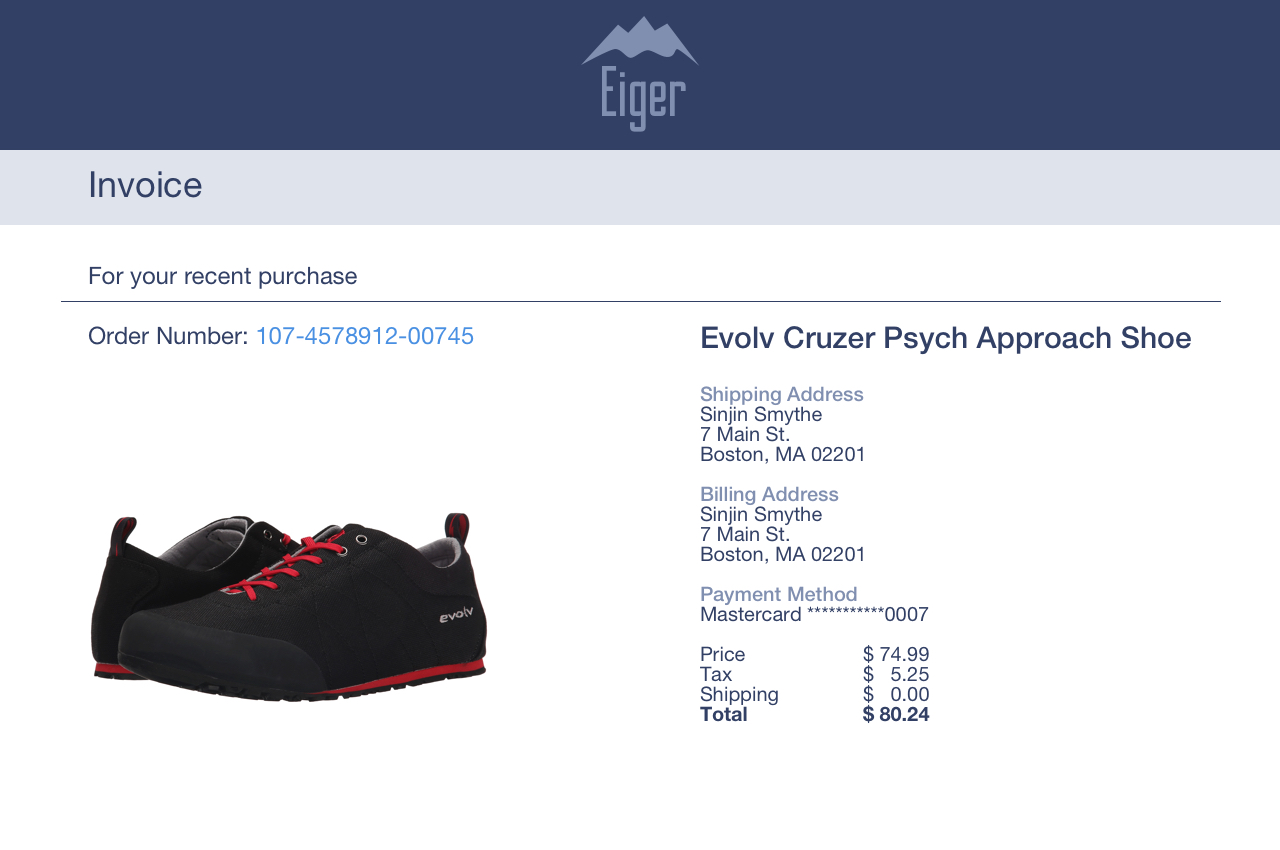This screenshot has height=850, width=1280.
Task: Click the Total amount $80.24
Action: click(x=896, y=714)
